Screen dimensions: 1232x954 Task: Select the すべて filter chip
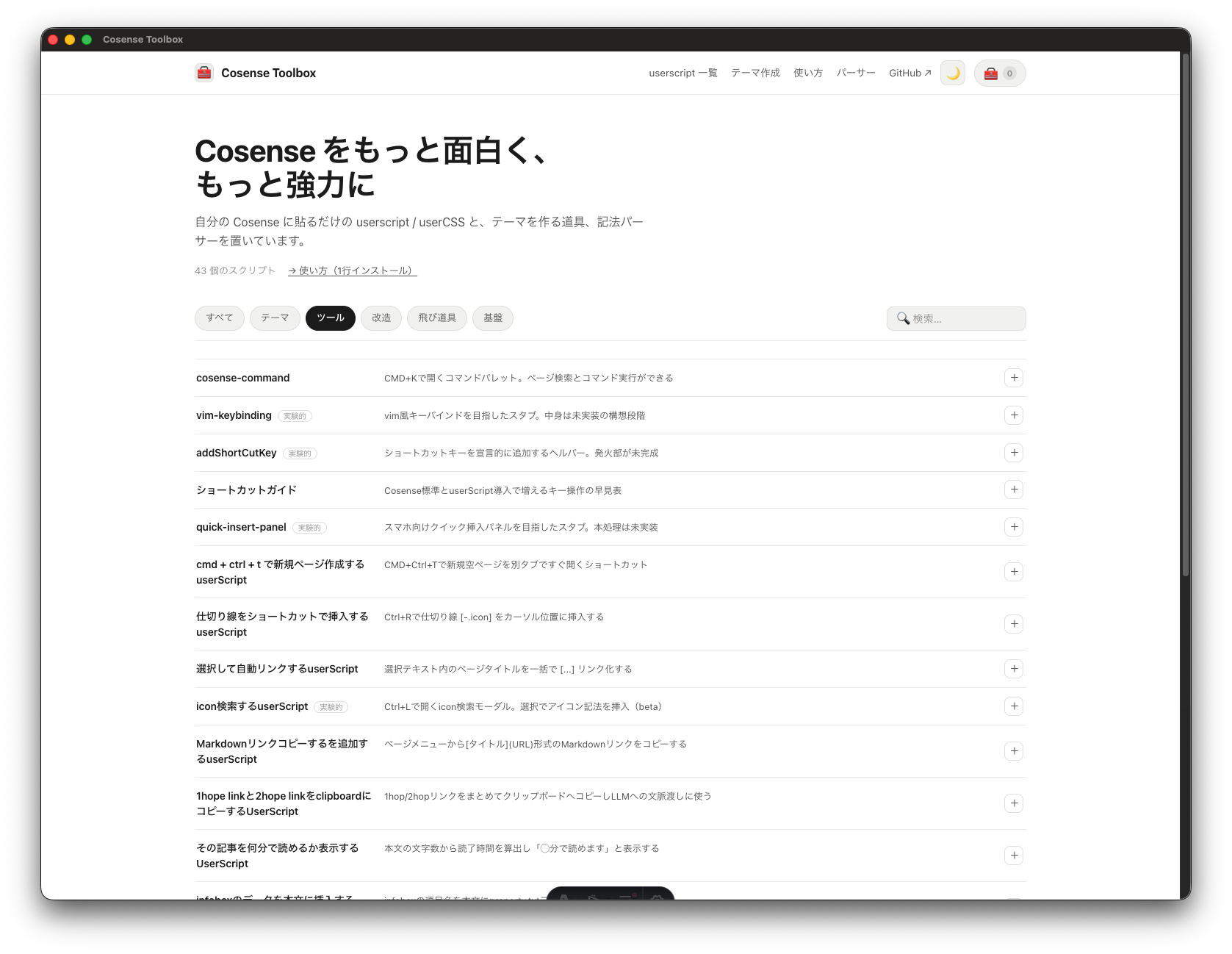pyautogui.click(x=220, y=318)
